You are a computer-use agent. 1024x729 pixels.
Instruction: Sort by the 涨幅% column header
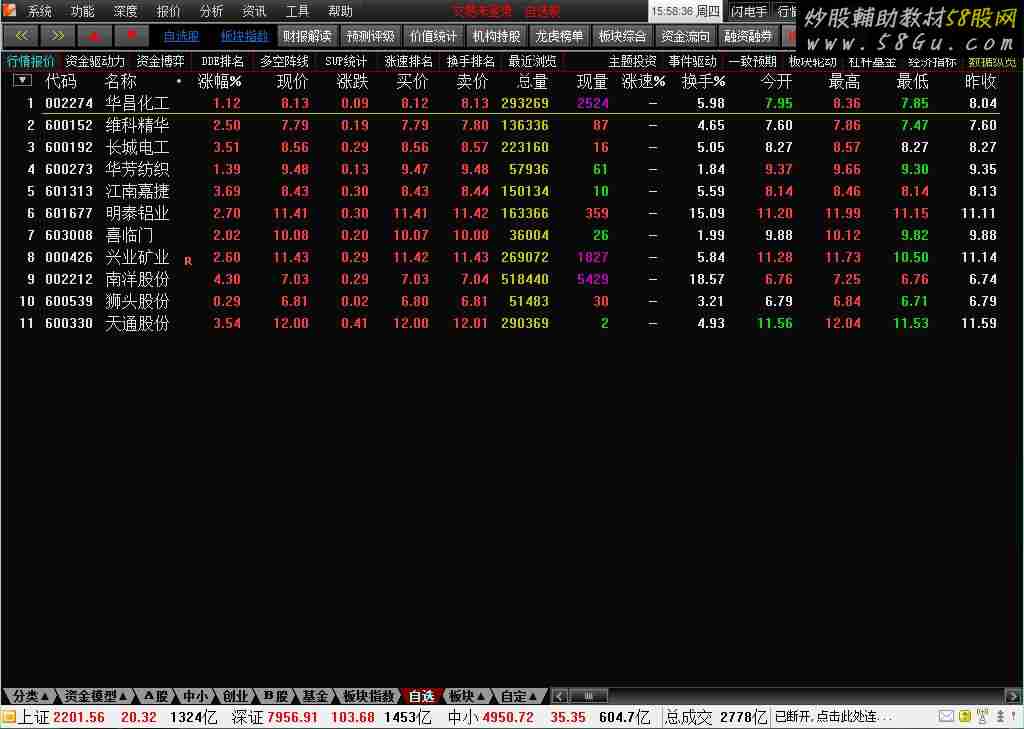220,82
